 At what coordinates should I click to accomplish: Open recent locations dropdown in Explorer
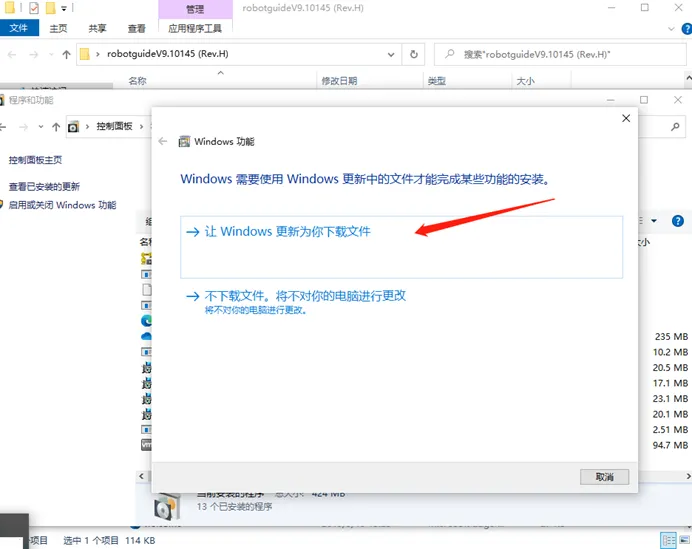tap(51, 54)
